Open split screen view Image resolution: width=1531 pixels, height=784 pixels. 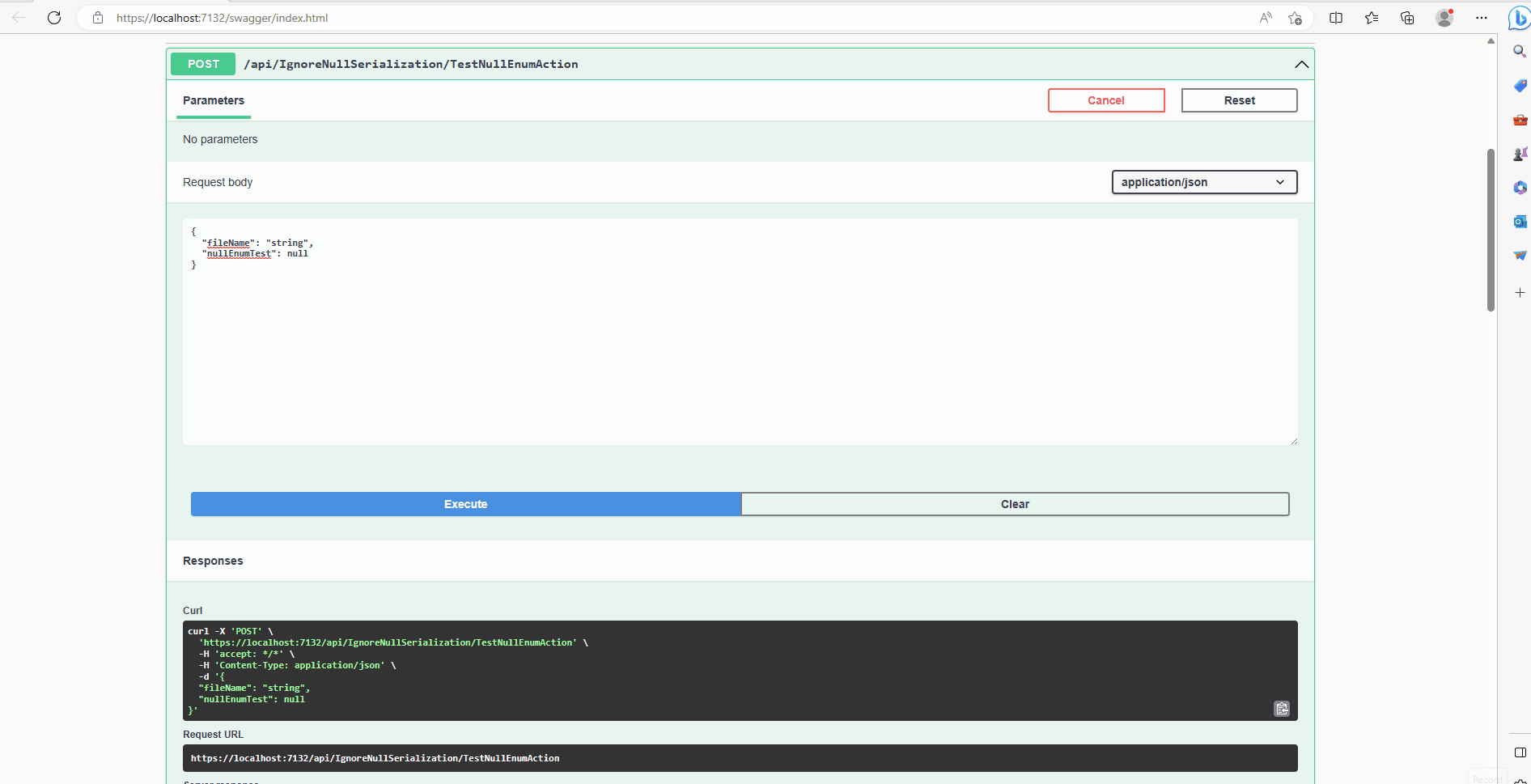(1335, 18)
